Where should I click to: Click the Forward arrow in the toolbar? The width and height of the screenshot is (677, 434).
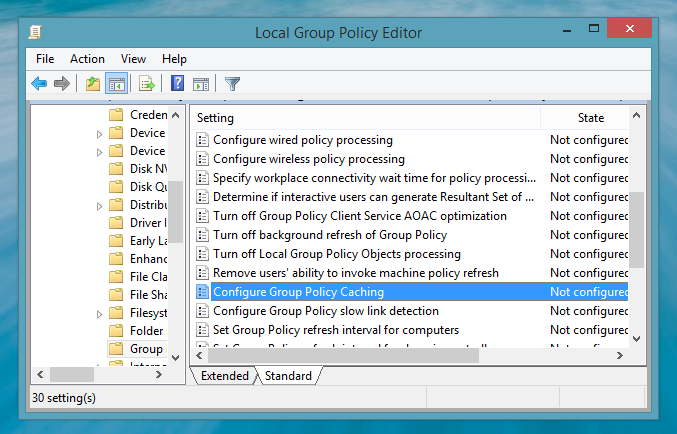(x=62, y=84)
